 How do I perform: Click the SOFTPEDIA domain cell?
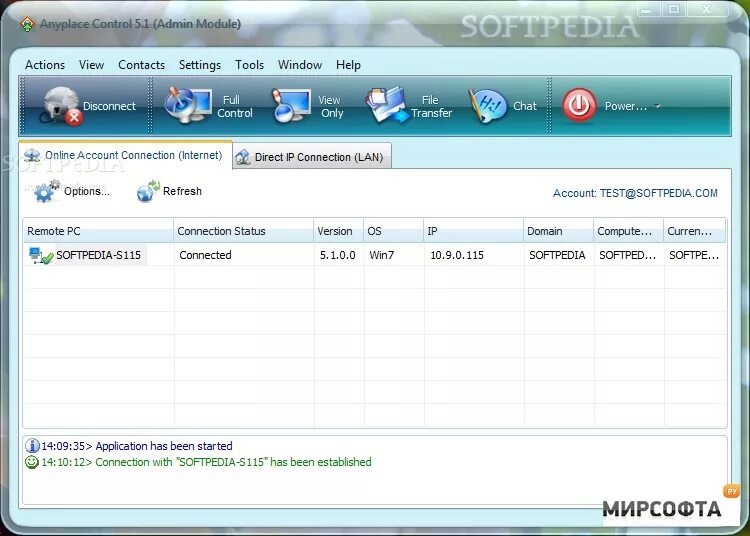(x=557, y=255)
